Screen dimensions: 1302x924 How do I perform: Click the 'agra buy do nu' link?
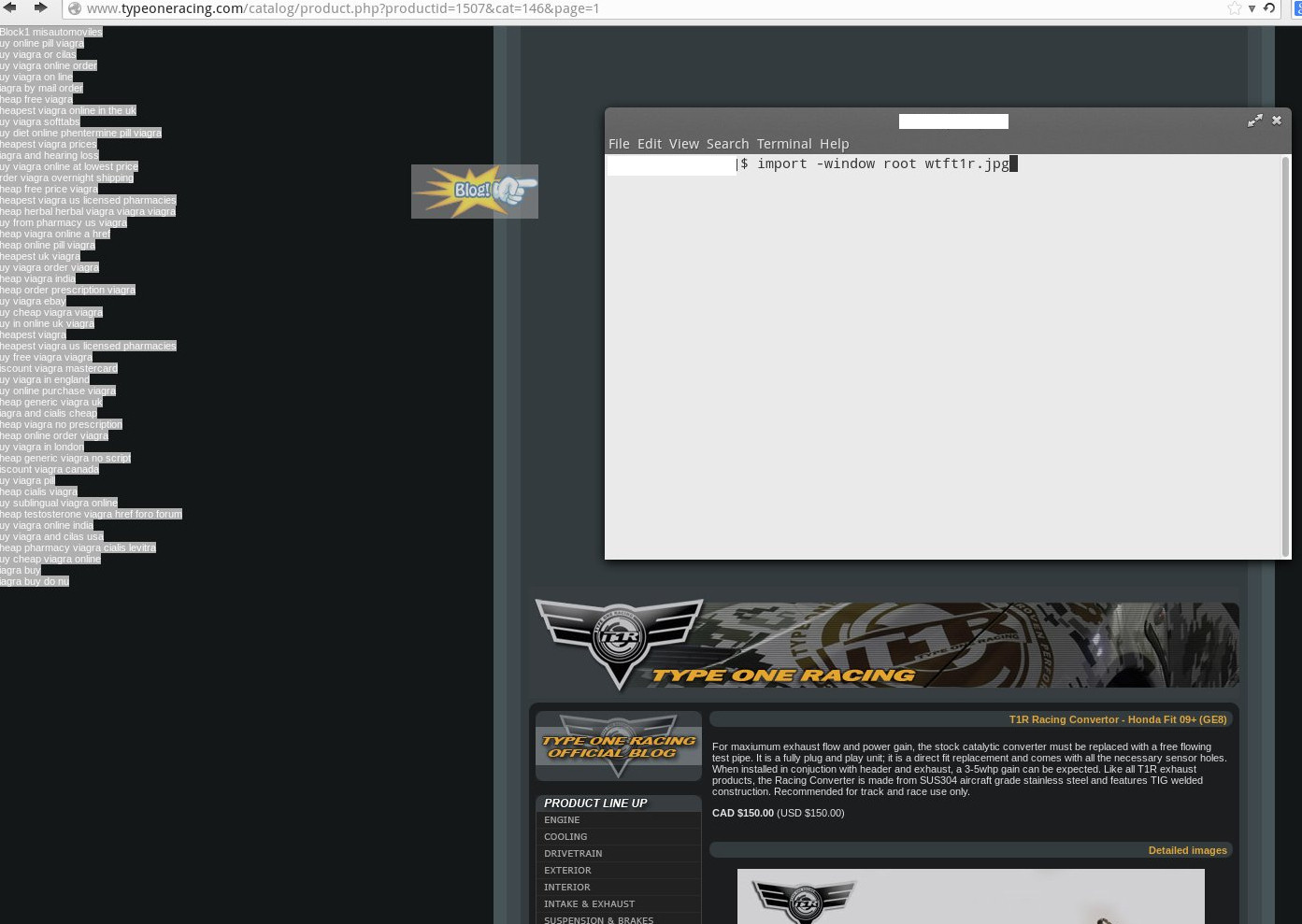click(x=35, y=581)
